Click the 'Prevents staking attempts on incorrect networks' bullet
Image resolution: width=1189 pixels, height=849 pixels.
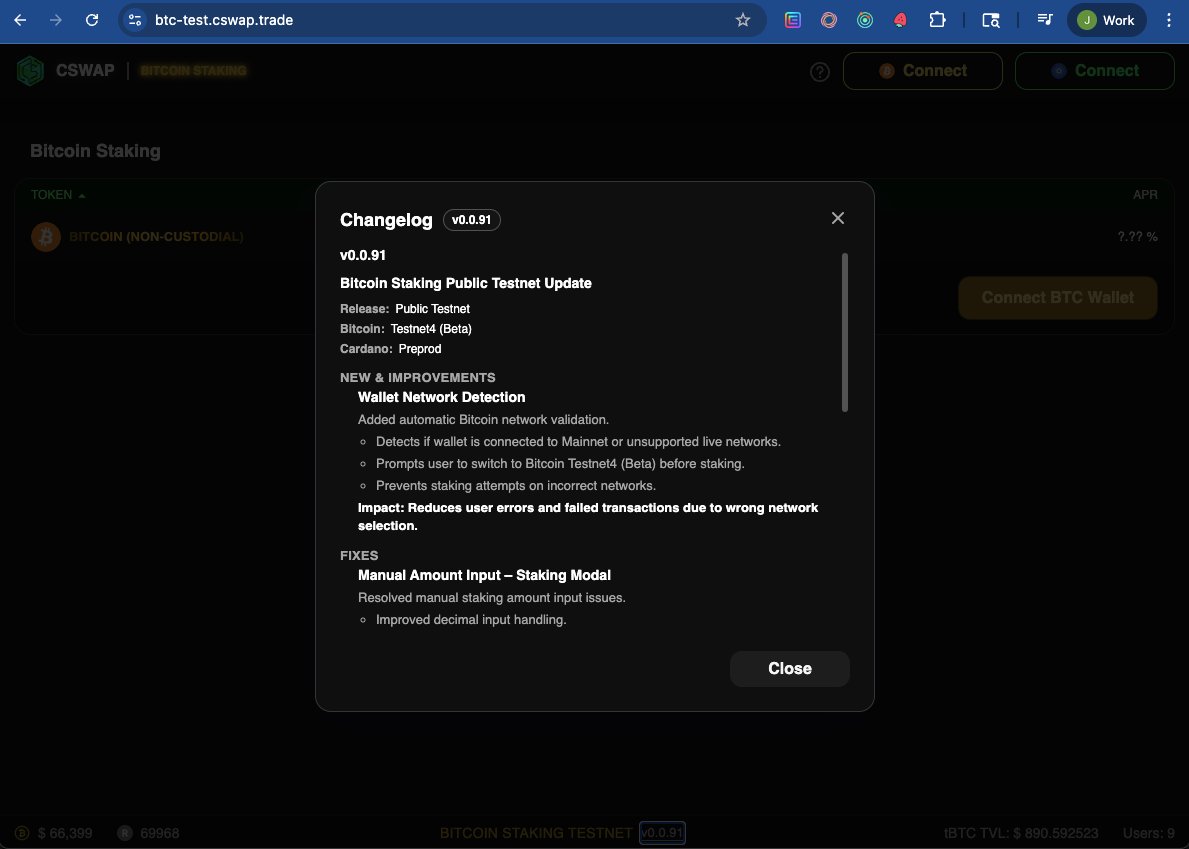coord(516,486)
